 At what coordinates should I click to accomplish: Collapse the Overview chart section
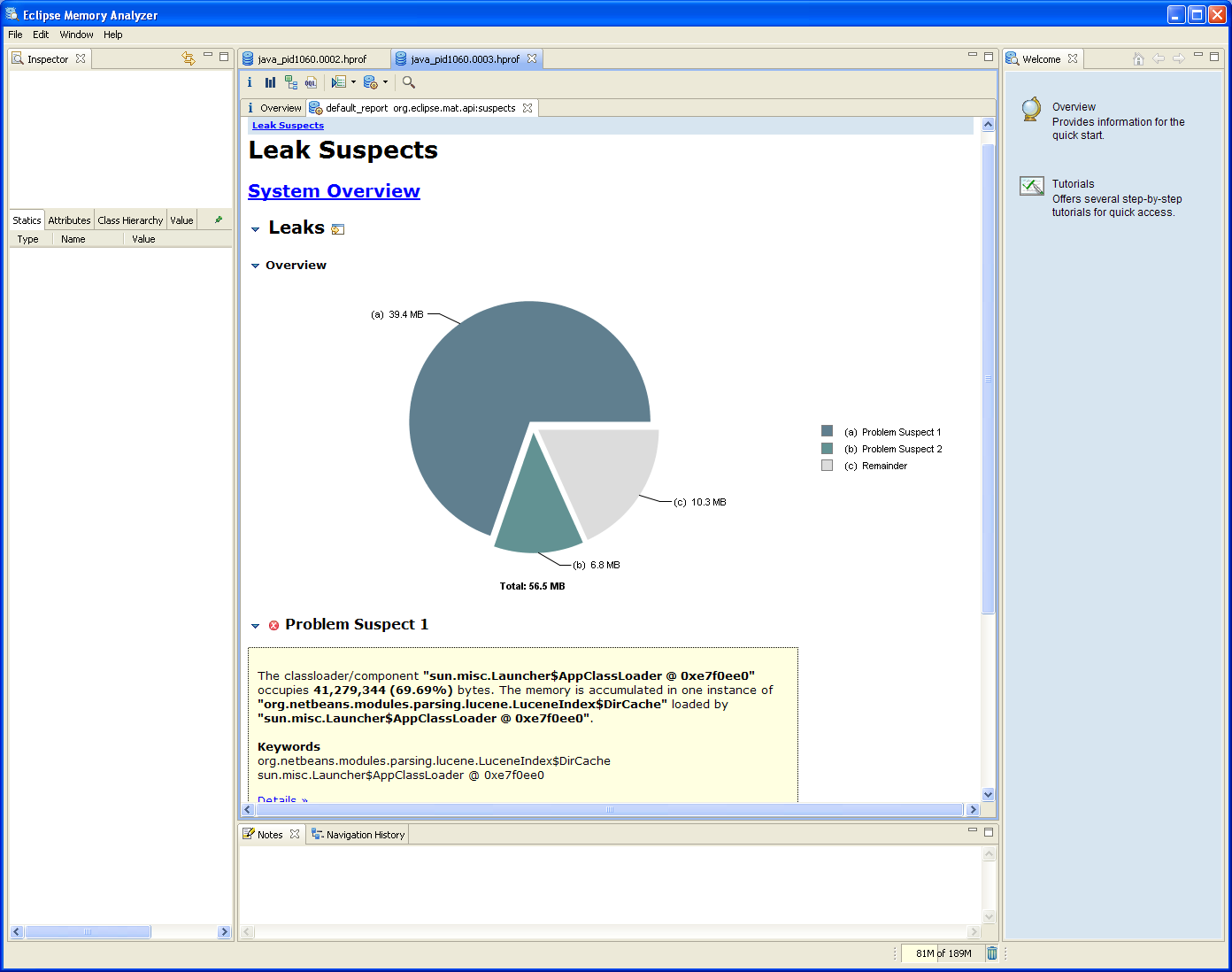click(256, 266)
